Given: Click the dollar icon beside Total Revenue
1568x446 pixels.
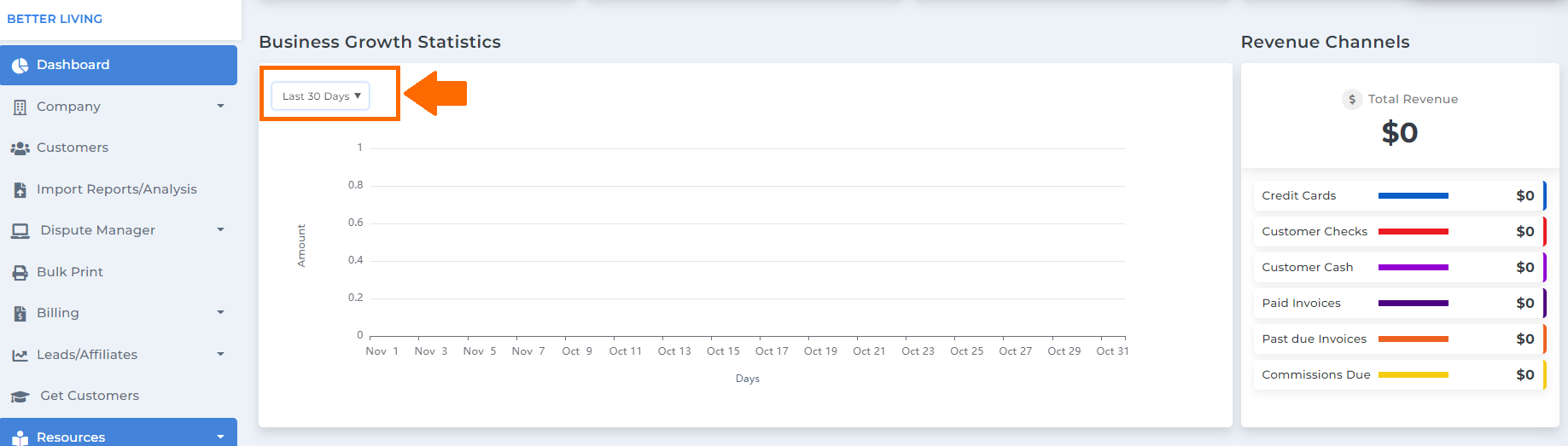Looking at the screenshot, I should point(1352,100).
